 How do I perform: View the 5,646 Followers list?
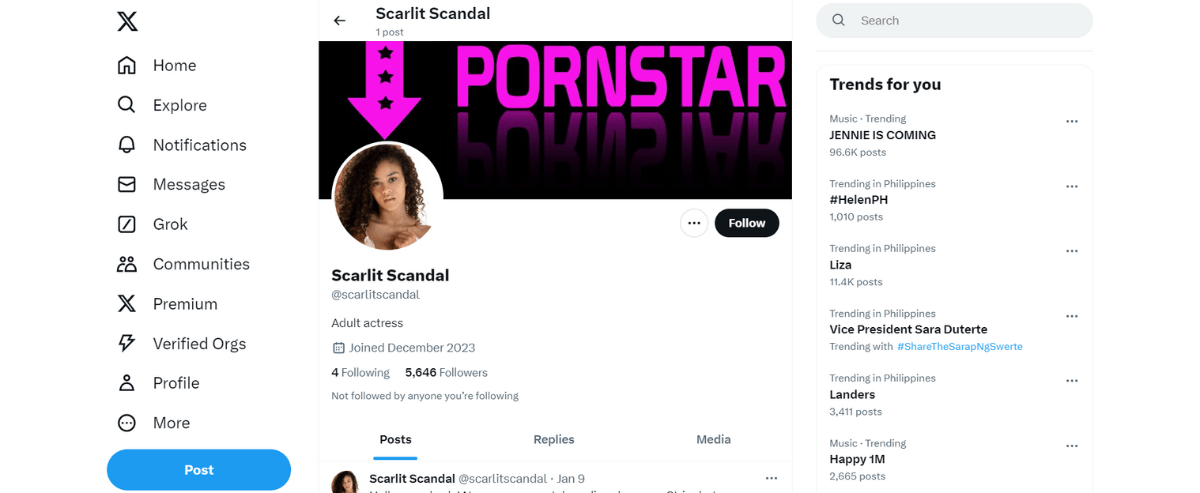[x=446, y=372]
